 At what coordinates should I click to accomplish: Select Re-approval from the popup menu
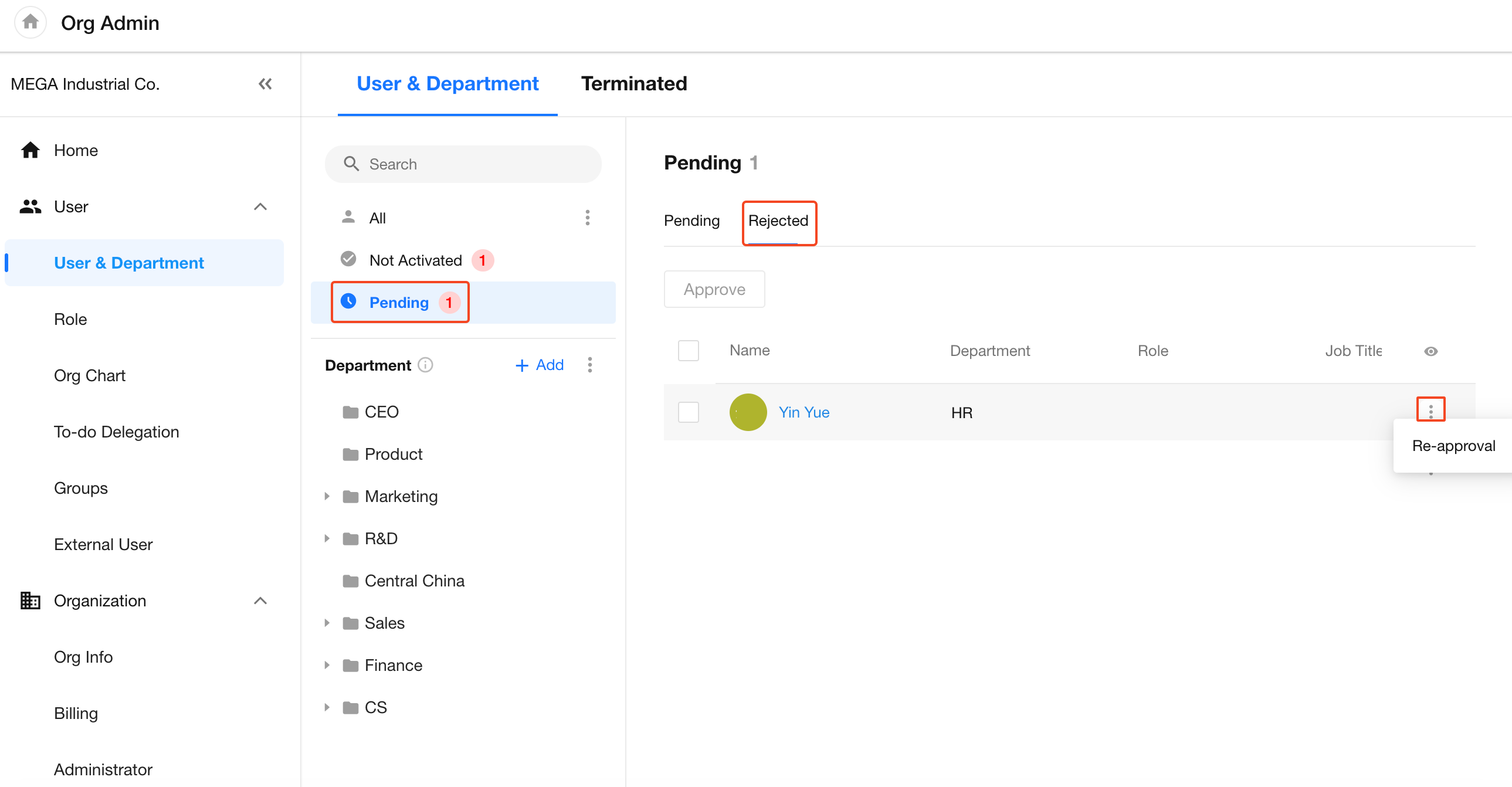coord(1453,446)
